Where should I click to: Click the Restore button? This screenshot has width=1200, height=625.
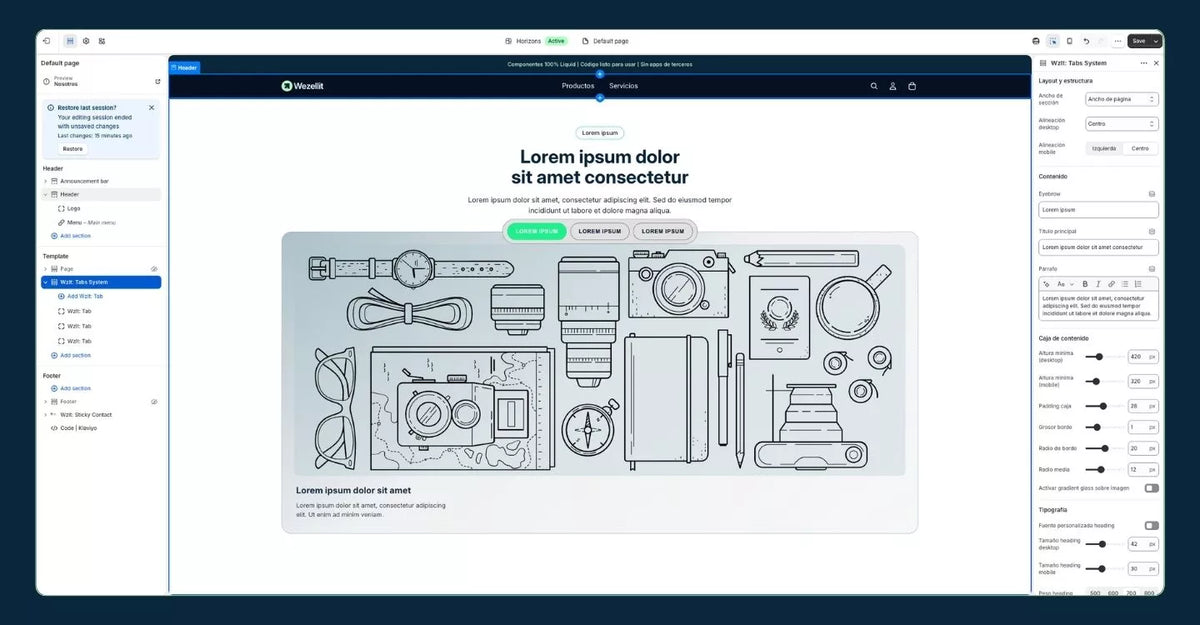click(73, 148)
